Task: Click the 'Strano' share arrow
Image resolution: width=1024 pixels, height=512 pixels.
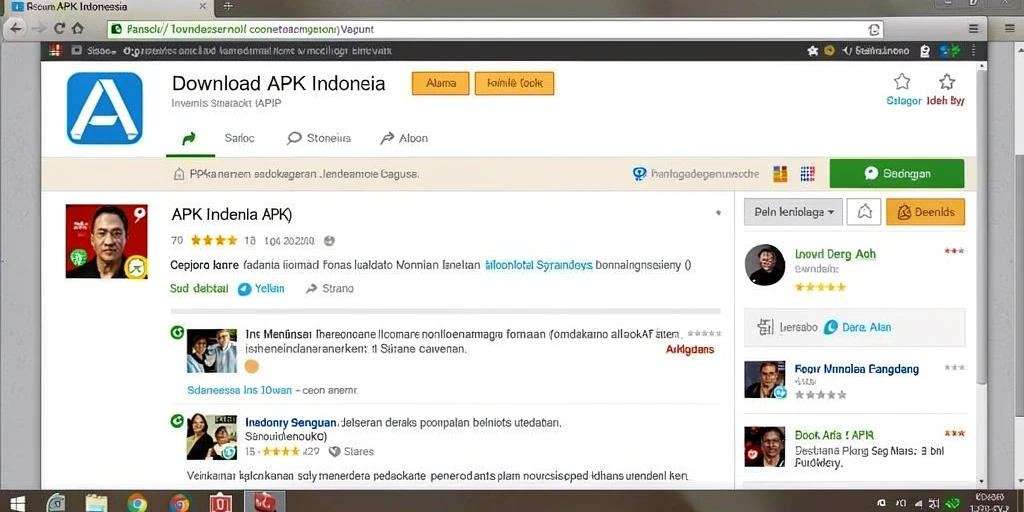Action: click(x=329, y=289)
